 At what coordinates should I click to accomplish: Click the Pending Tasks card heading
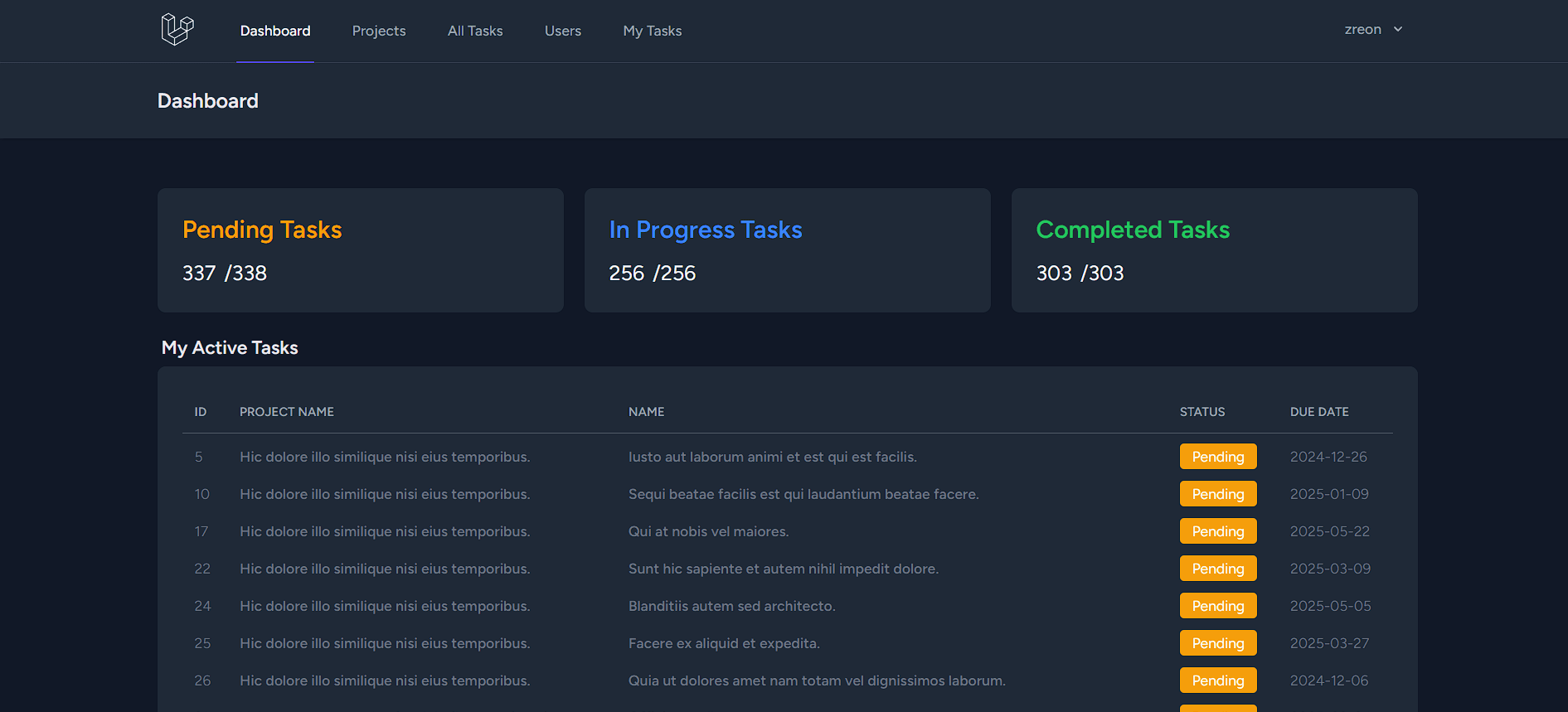(262, 230)
